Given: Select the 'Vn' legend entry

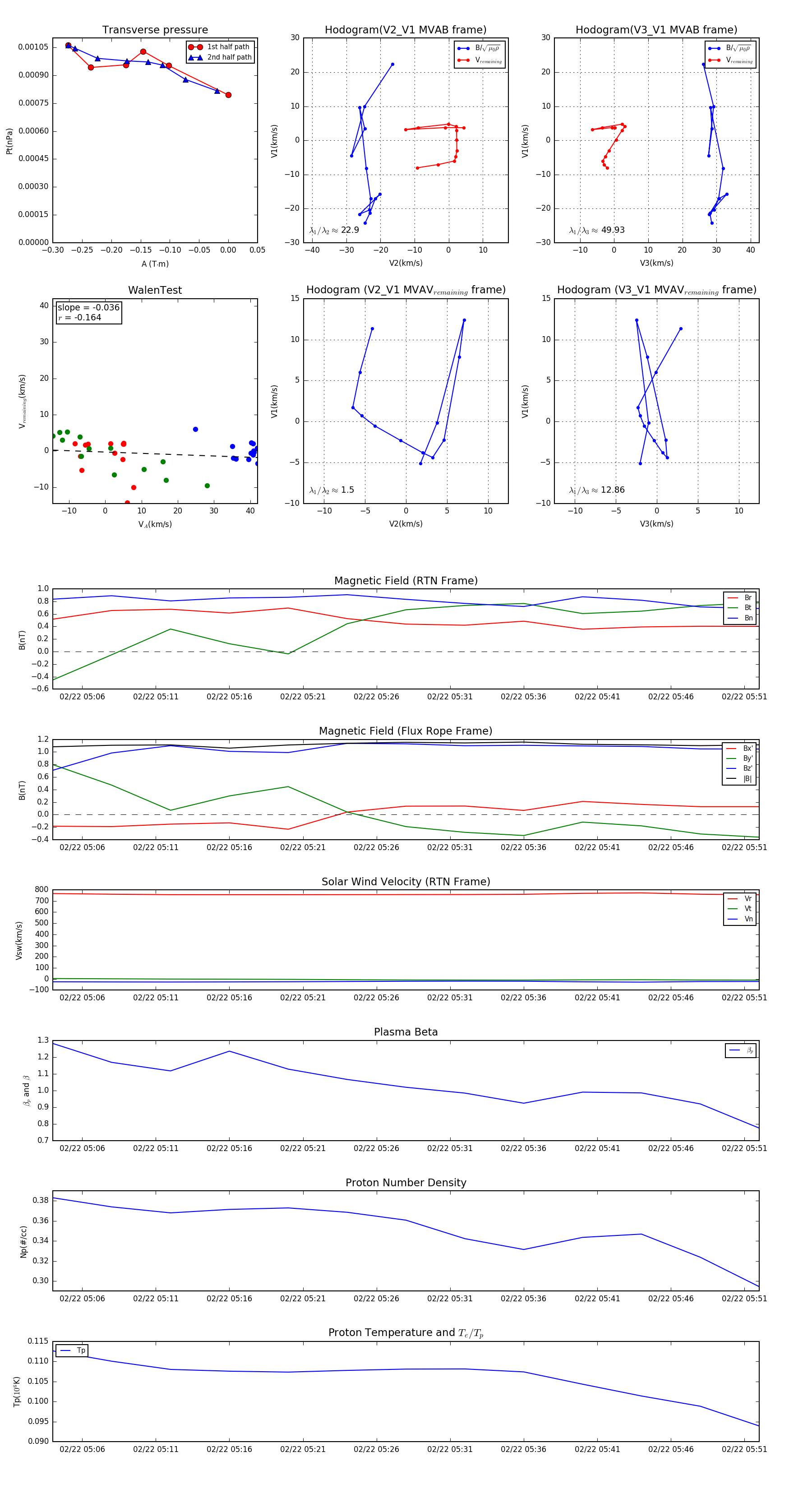Looking at the screenshot, I should (740, 919).
